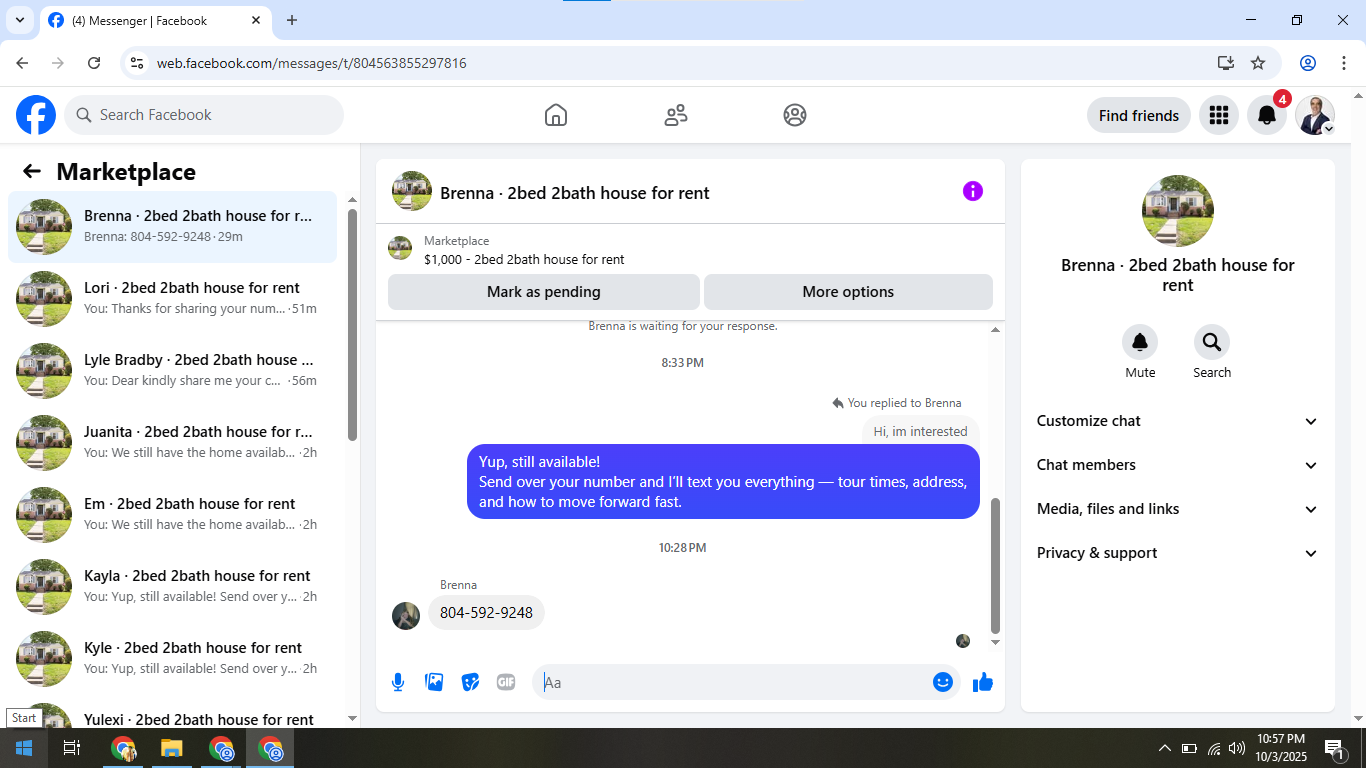
Task: Click the chat messages scrollbar thumb
Action: (995, 566)
